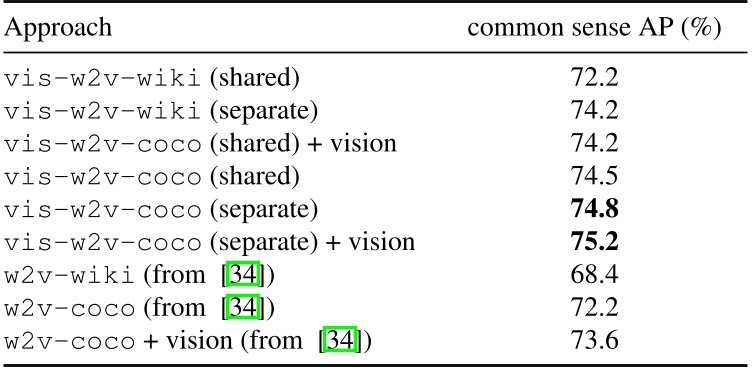Open citation 34 in the w2v-wiki row
Image resolution: width=752 pixels, height=370 pixels.
pos(243,275)
